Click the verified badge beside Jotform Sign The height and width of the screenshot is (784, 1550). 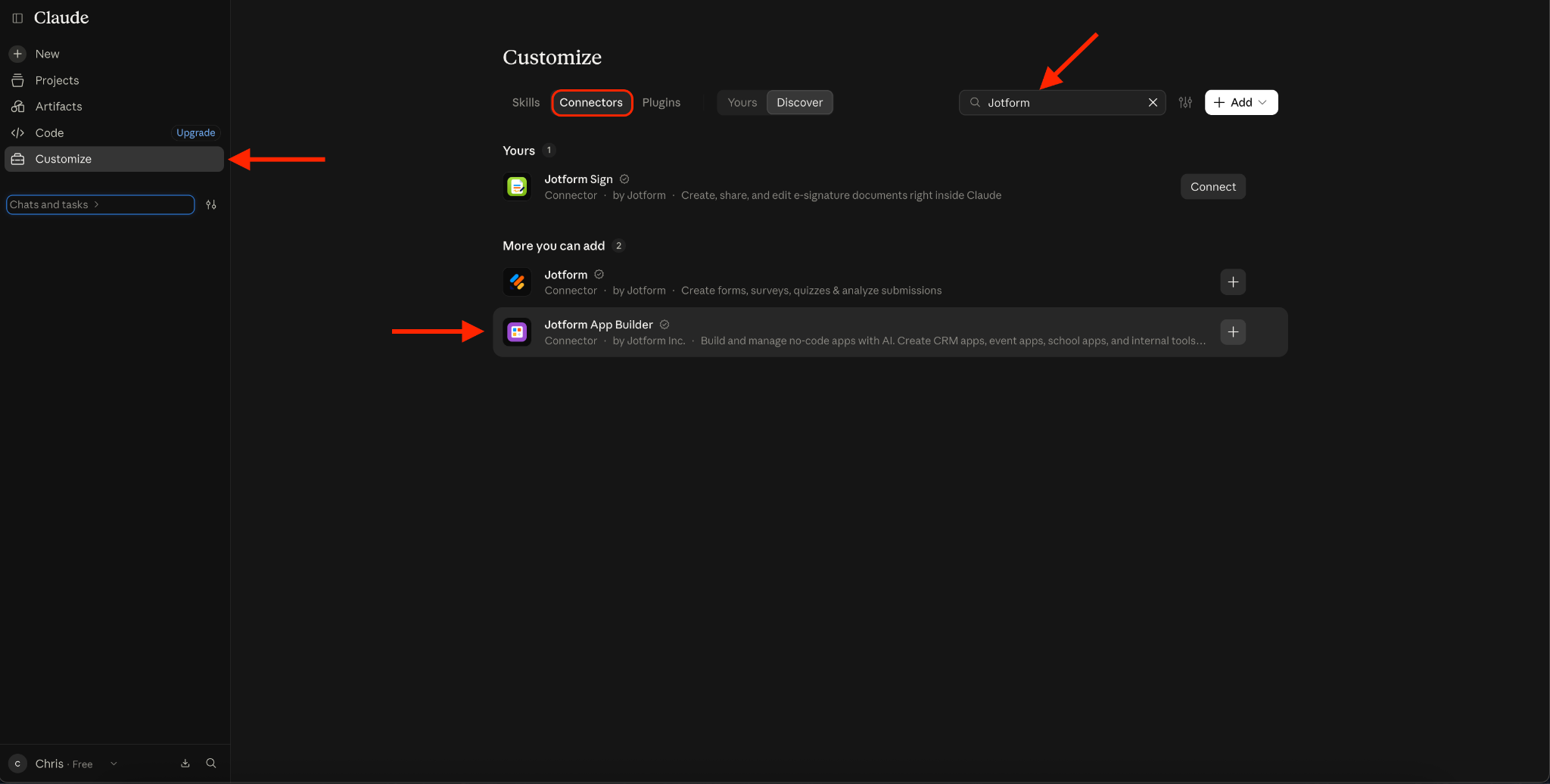tap(624, 179)
